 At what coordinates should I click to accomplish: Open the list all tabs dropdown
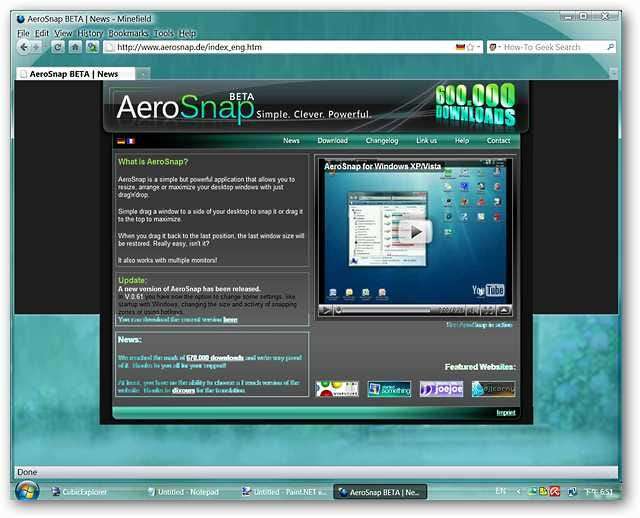[x=613, y=74]
